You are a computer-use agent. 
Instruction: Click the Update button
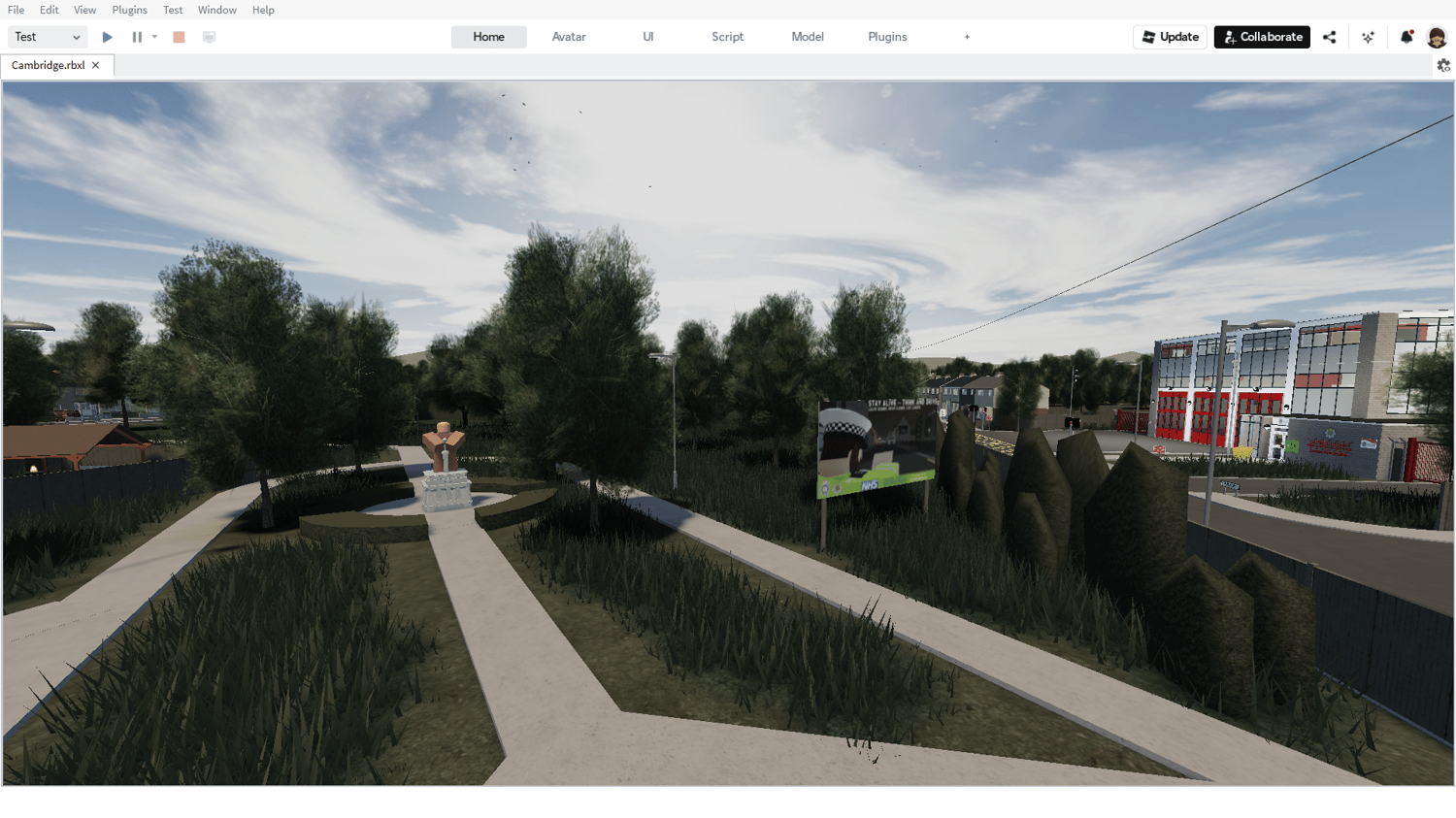(x=1170, y=37)
